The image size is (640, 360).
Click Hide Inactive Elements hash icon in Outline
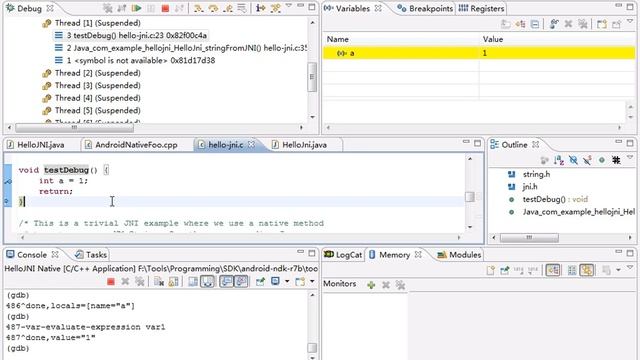(616, 160)
